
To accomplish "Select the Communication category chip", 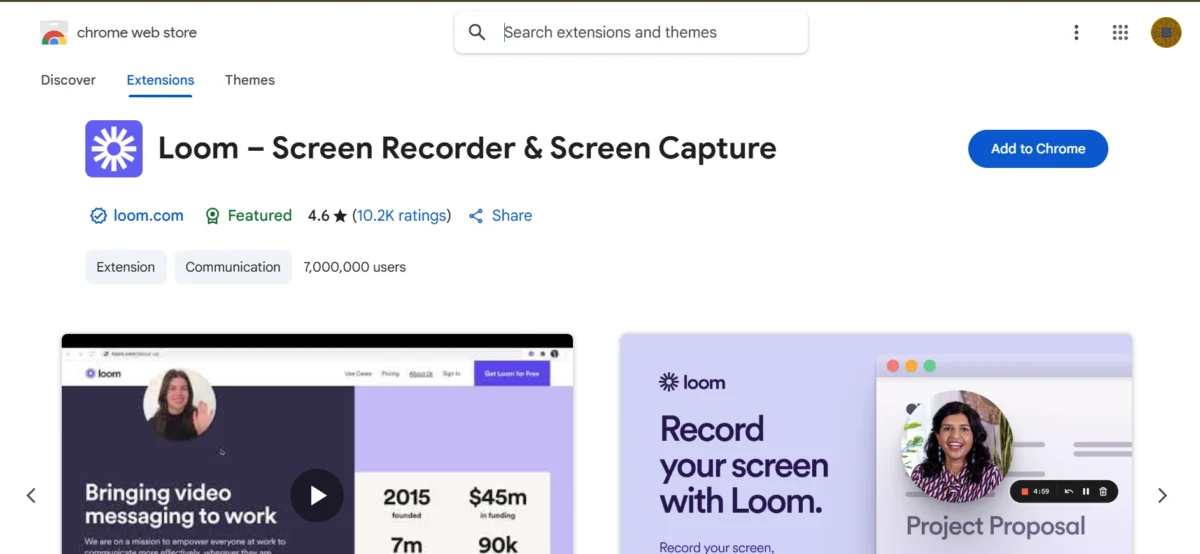I will (233, 267).
